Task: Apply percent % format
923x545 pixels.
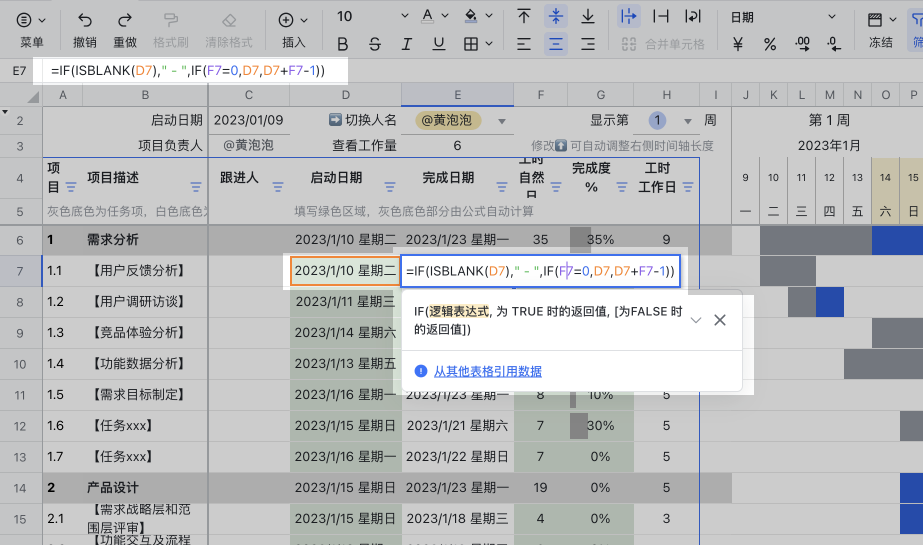Action: tap(770, 44)
